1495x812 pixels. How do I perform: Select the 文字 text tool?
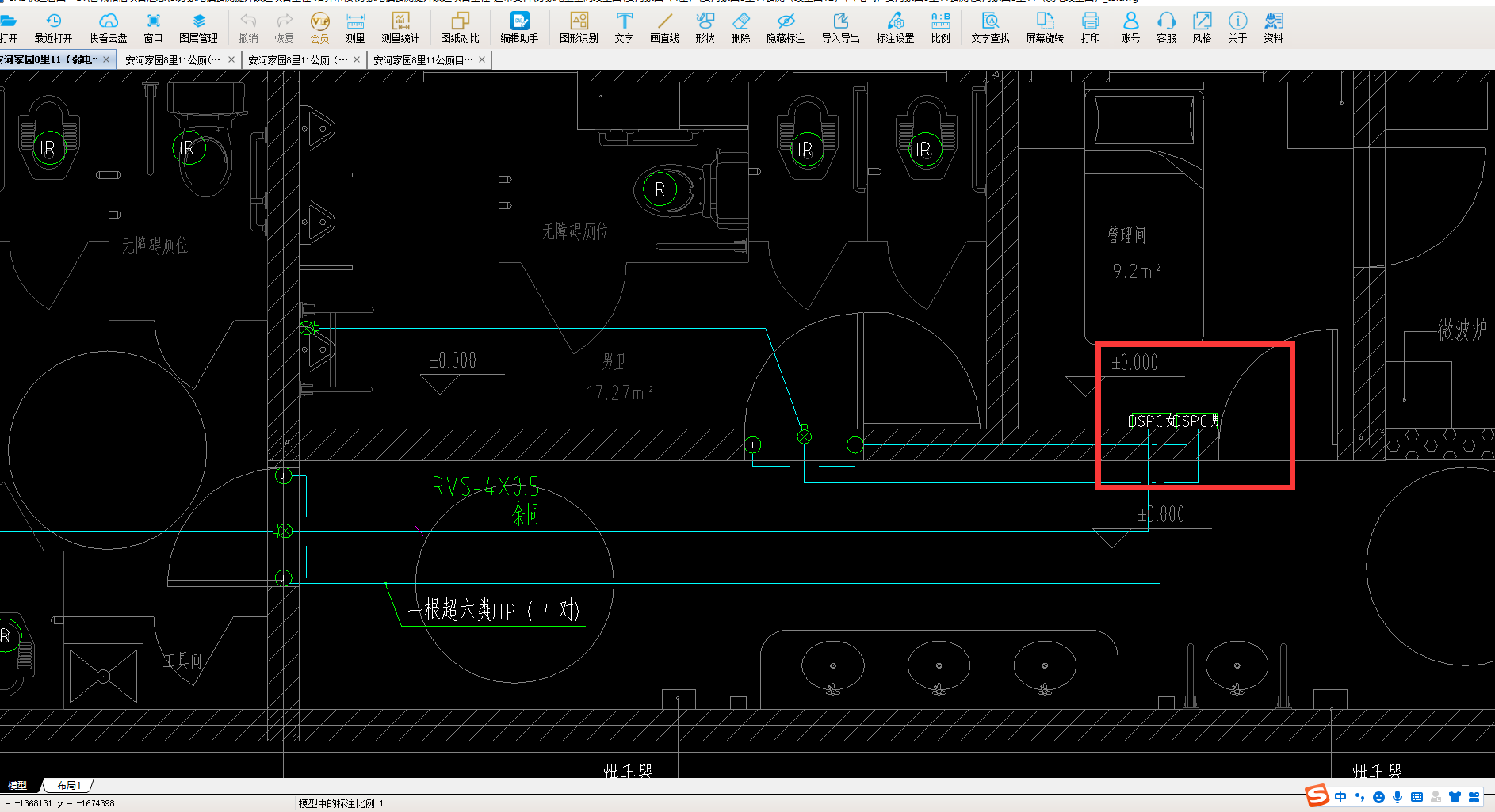(624, 27)
